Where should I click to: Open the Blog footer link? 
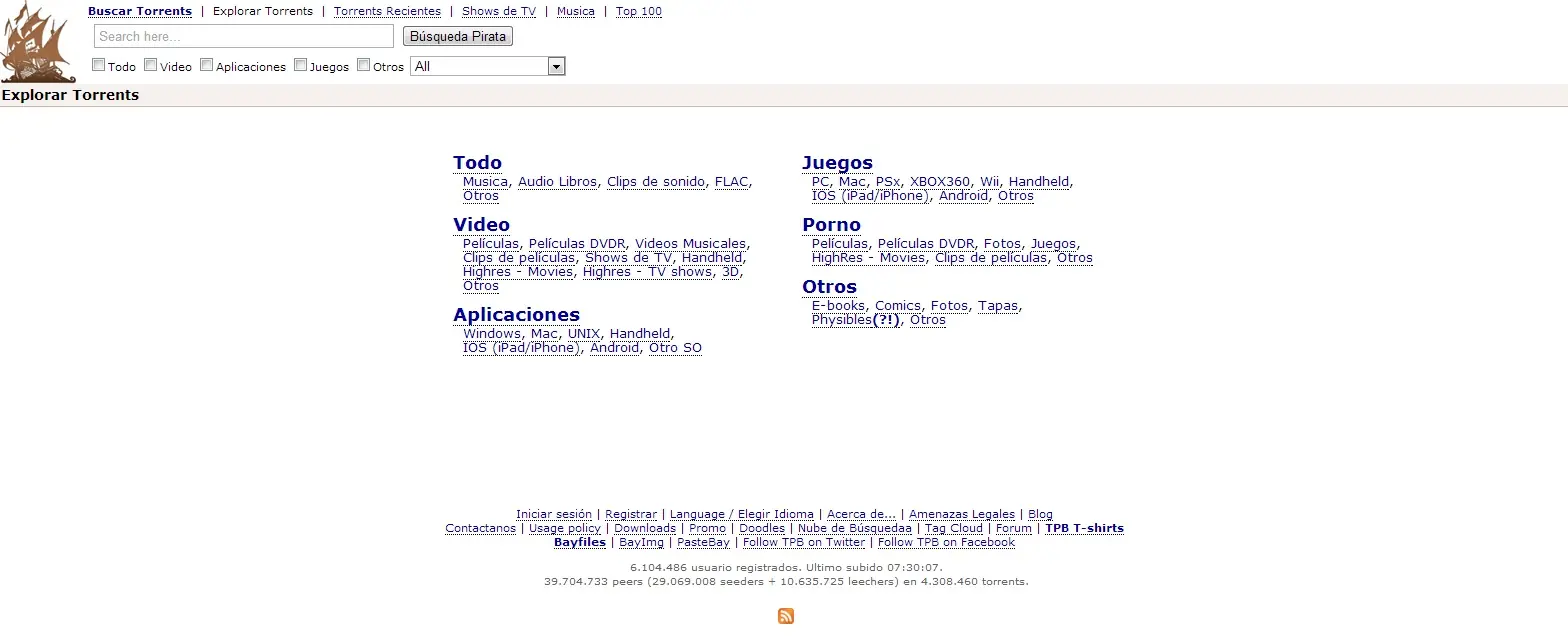click(1040, 514)
